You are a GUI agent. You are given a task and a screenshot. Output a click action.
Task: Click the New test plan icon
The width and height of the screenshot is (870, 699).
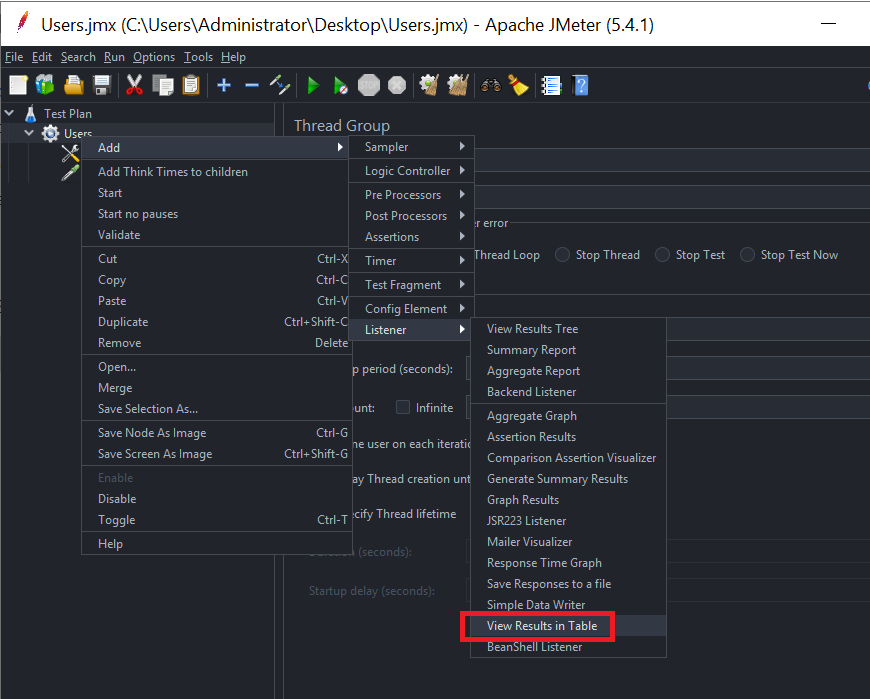(x=18, y=85)
